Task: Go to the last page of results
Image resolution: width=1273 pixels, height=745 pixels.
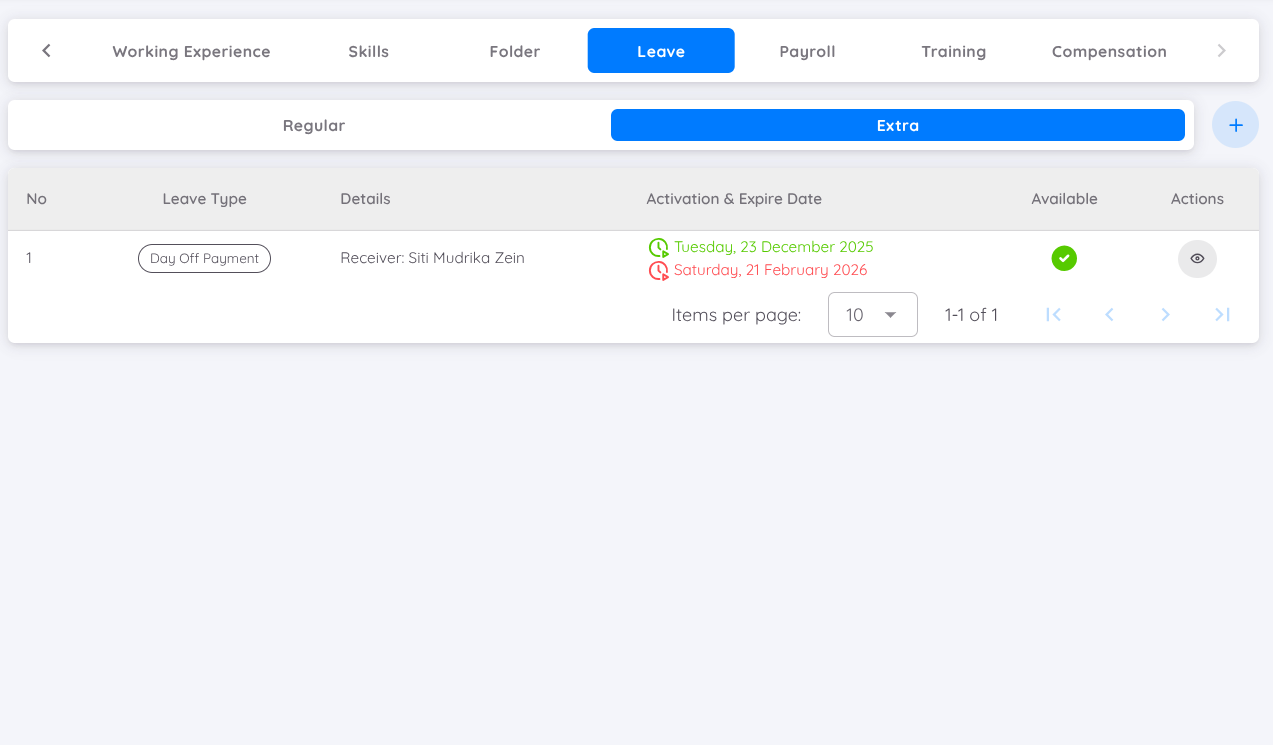Action: (1222, 314)
